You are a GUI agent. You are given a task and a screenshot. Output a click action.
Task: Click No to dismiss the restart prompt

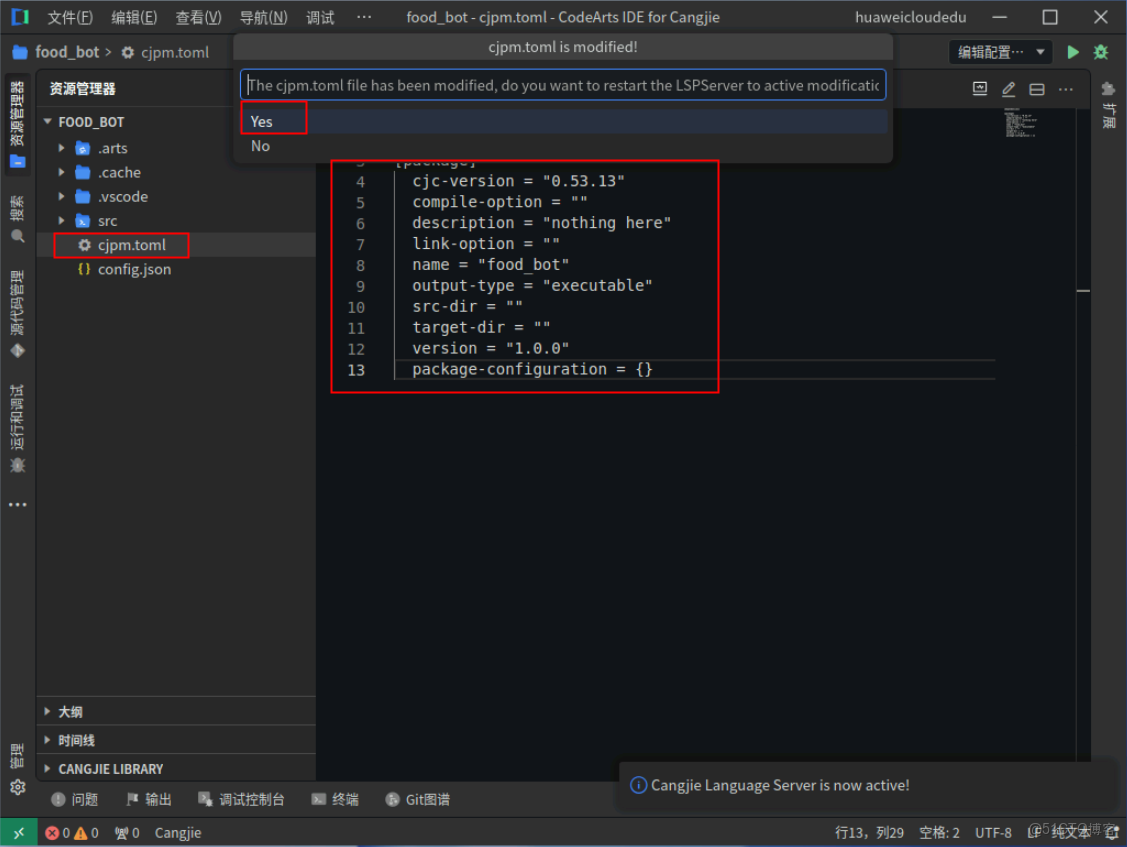pos(260,146)
